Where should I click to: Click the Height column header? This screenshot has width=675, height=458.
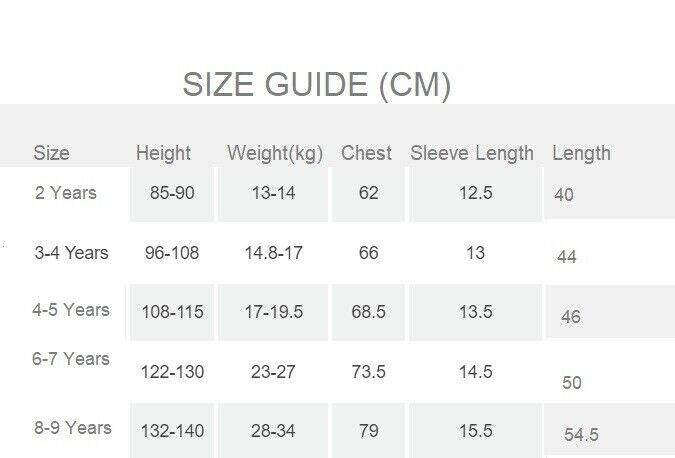pyautogui.click(x=163, y=153)
